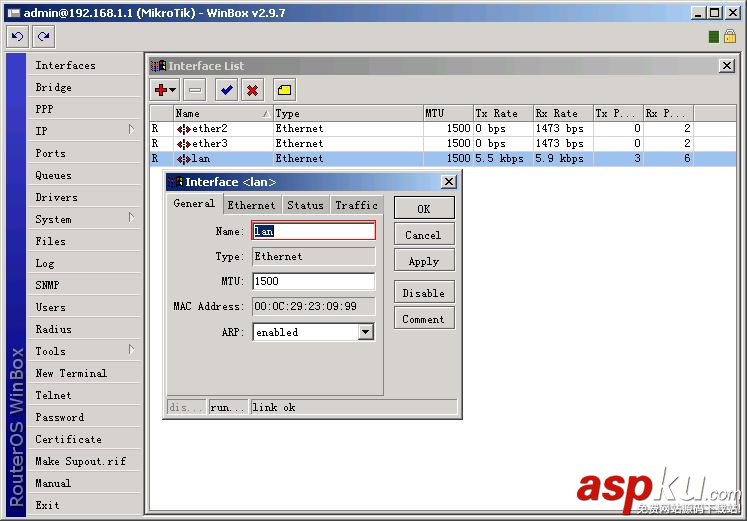Screen dimensions: 747x521
Task: Open the red plus Add interface dropdown
Action: coord(165,90)
